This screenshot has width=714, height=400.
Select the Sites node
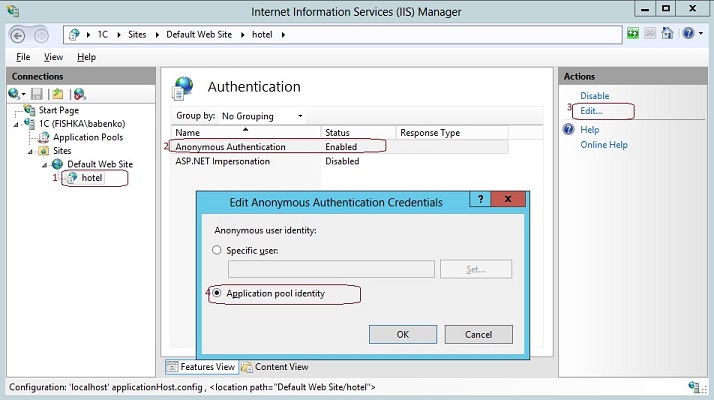click(x=62, y=151)
